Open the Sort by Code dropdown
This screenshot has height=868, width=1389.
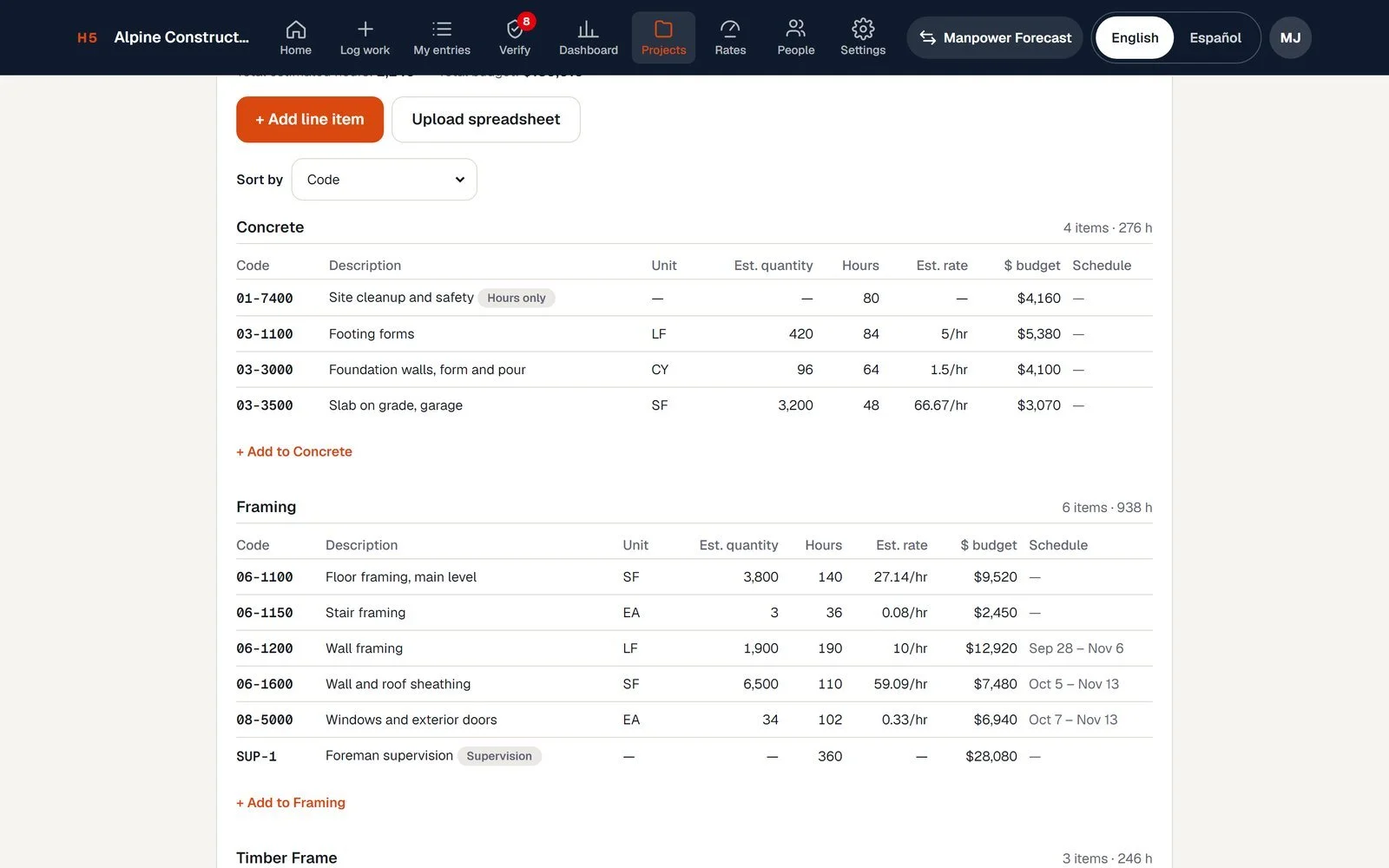(385, 180)
